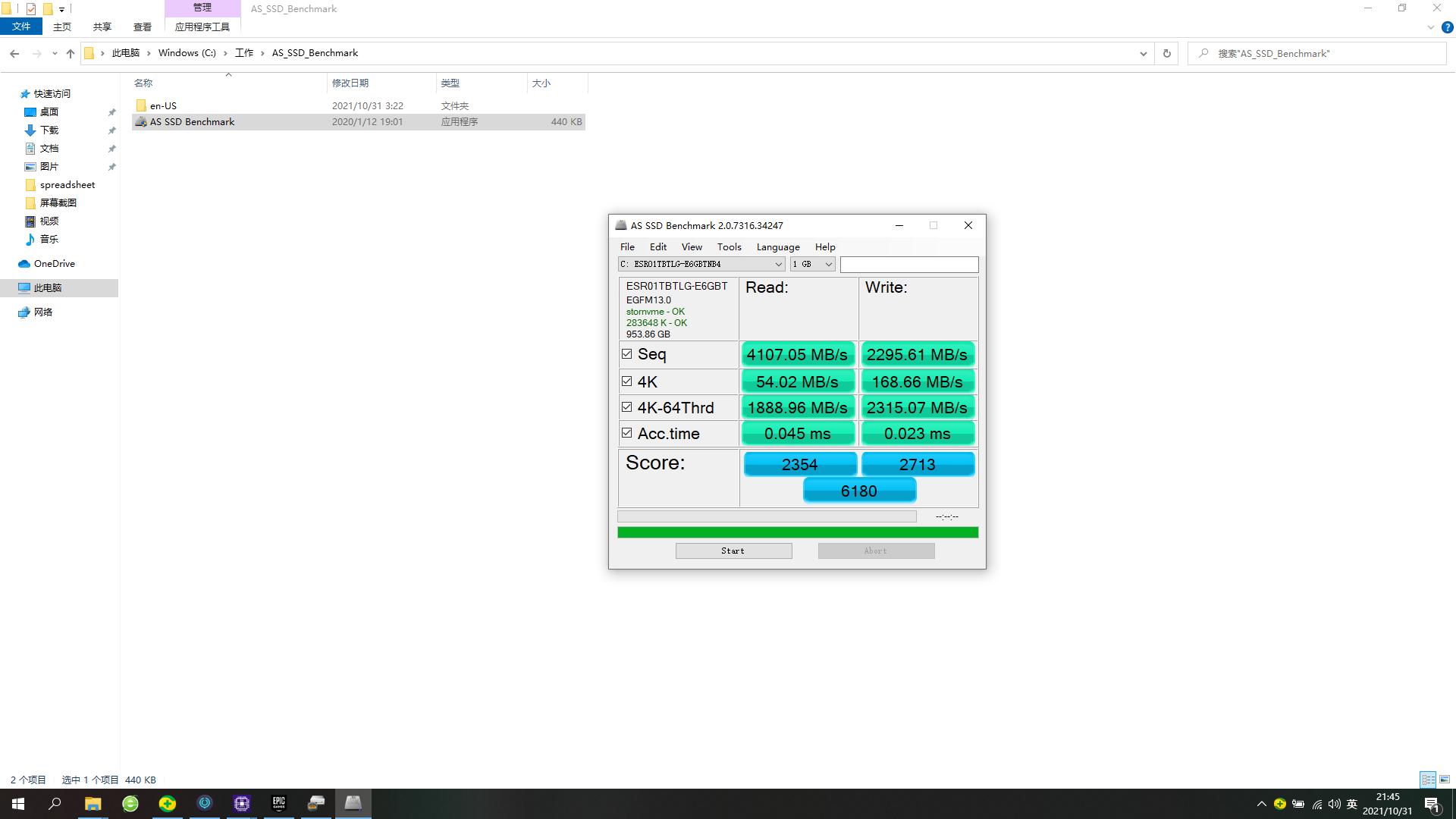
Task: Click the green progress bar
Action: point(797,532)
